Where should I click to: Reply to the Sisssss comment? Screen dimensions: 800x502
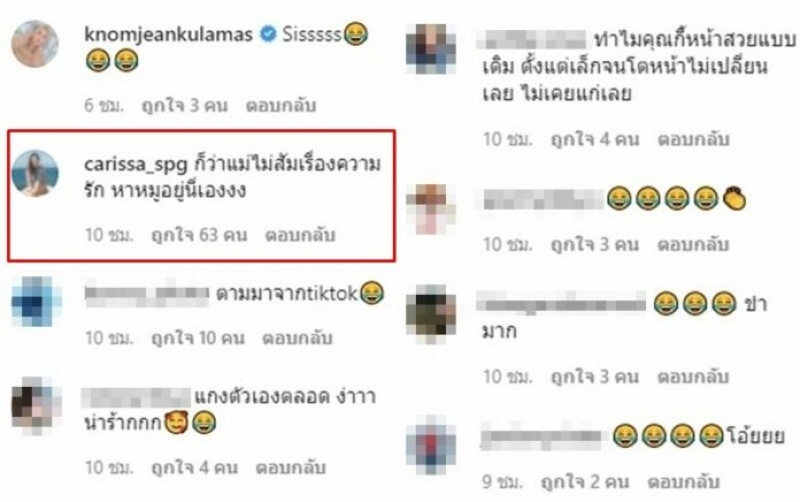281,106
